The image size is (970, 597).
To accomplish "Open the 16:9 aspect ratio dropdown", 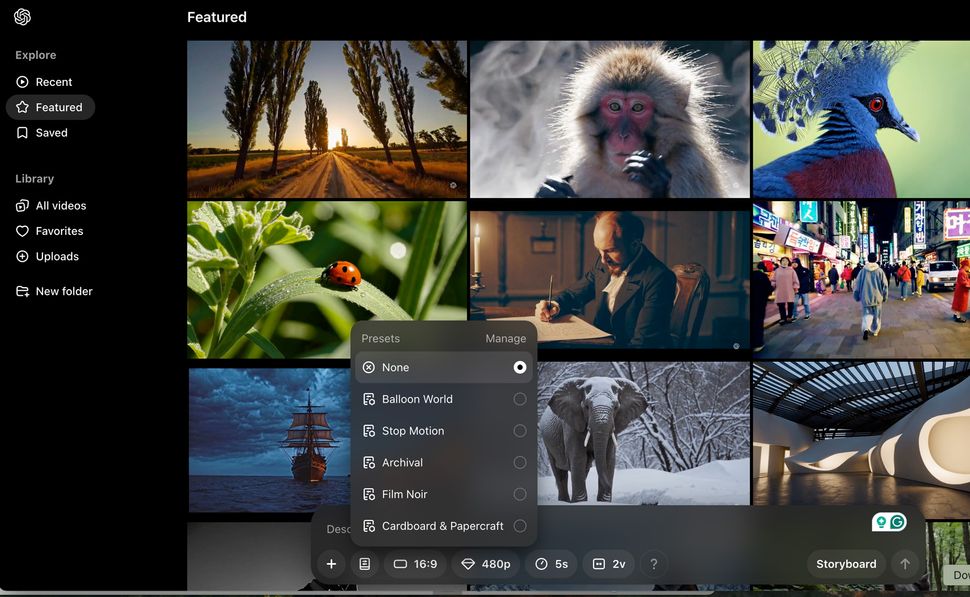I will pos(415,564).
